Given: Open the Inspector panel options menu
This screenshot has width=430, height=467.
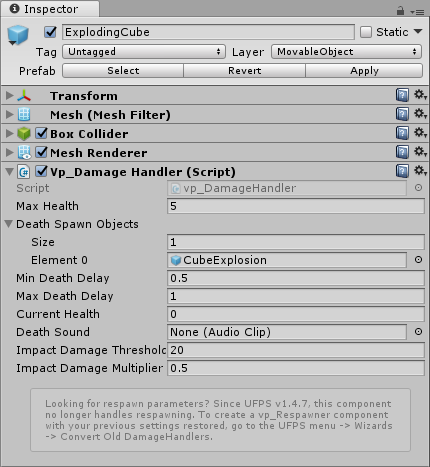Looking at the screenshot, I should (417, 12).
